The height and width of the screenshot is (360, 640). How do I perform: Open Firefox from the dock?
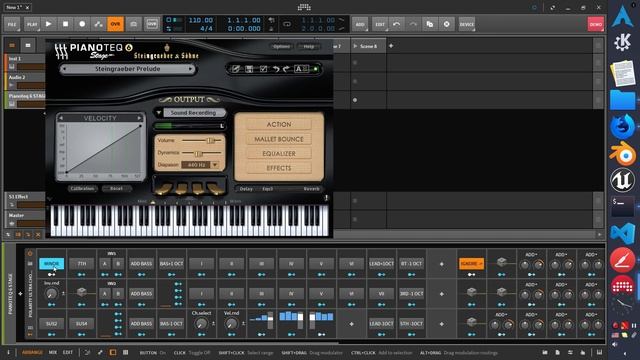click(623, 126)
